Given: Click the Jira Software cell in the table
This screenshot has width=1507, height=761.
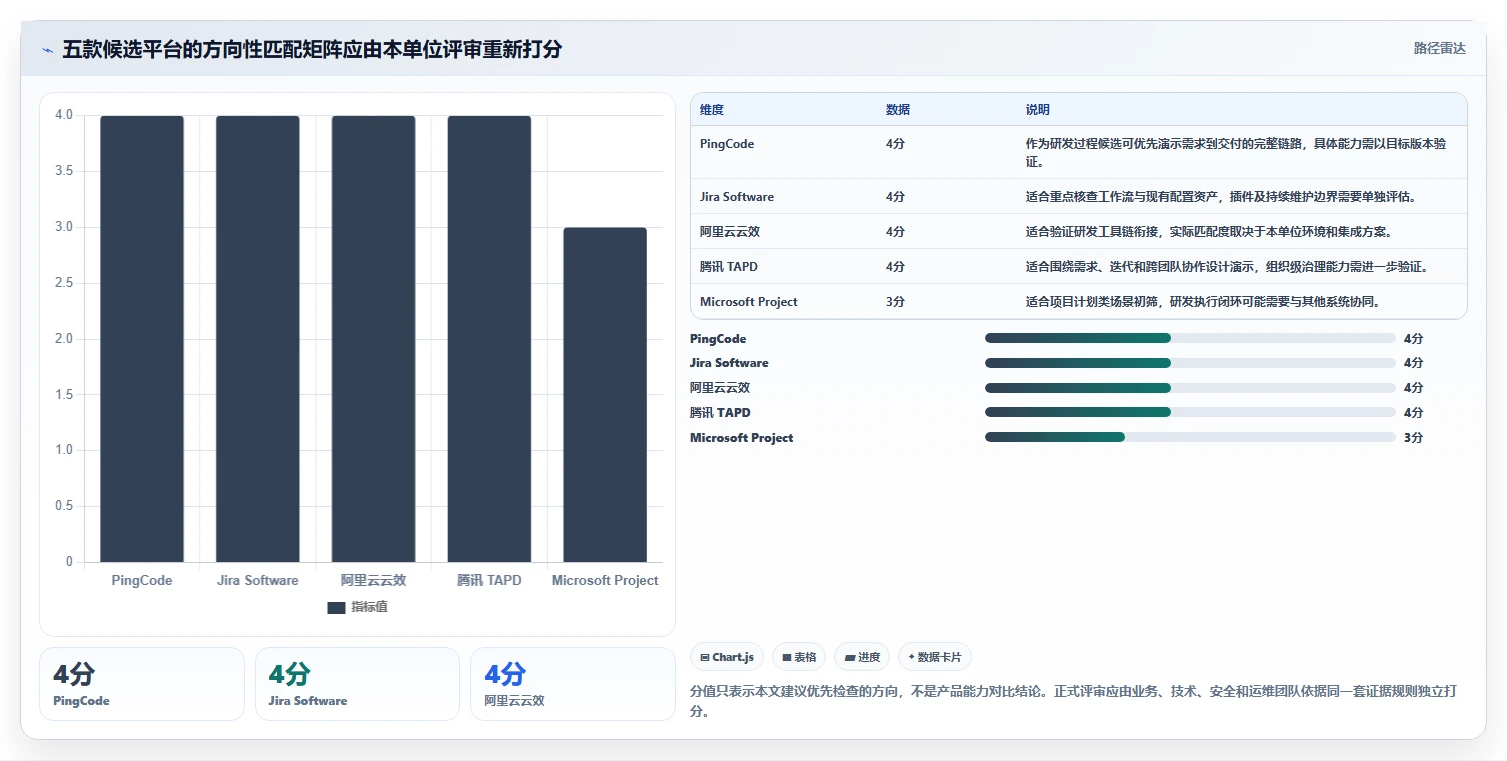Looking at the screenshot, I should [737, 197].
